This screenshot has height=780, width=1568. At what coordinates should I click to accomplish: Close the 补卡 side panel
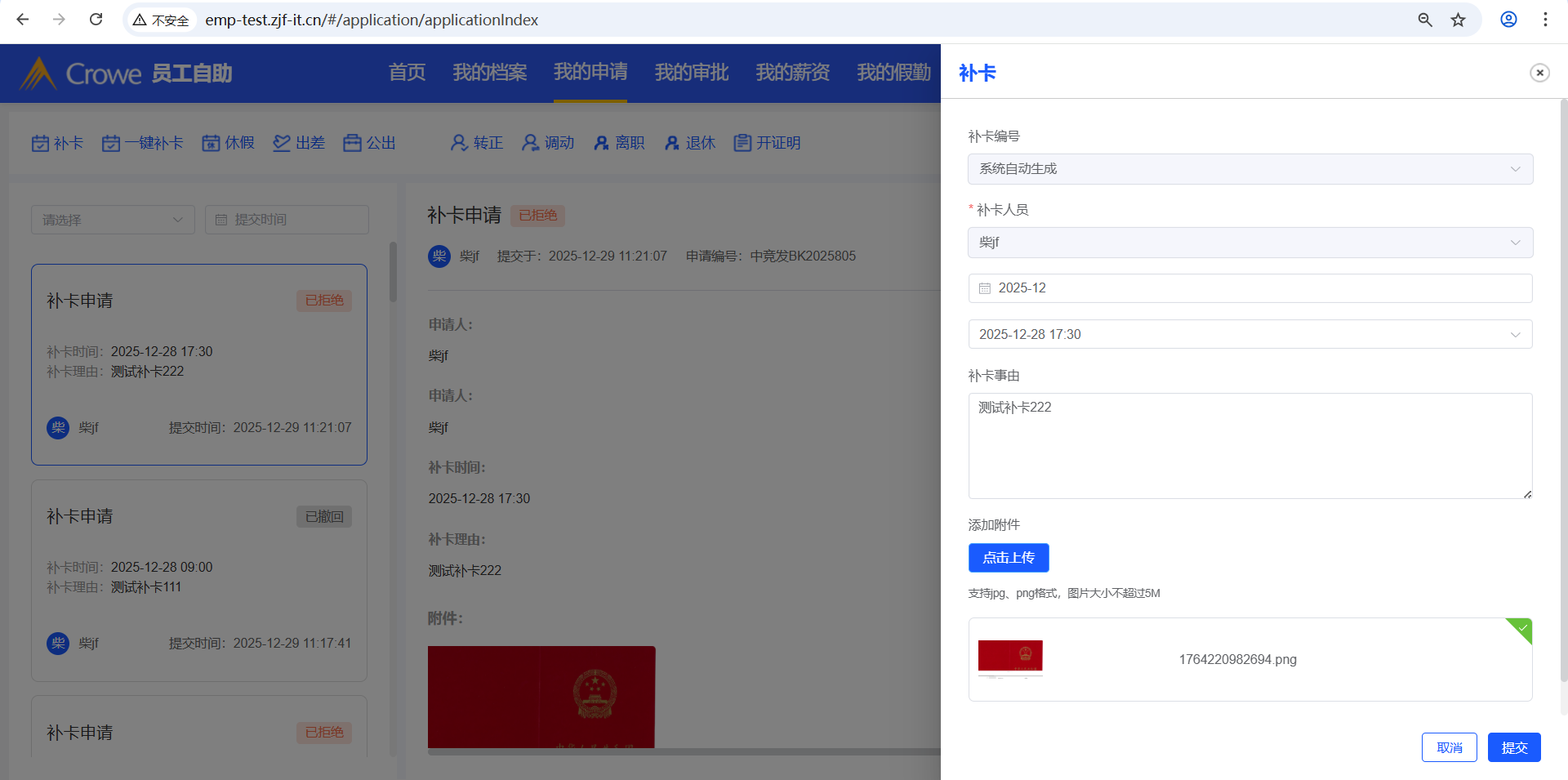(1539, 73)
